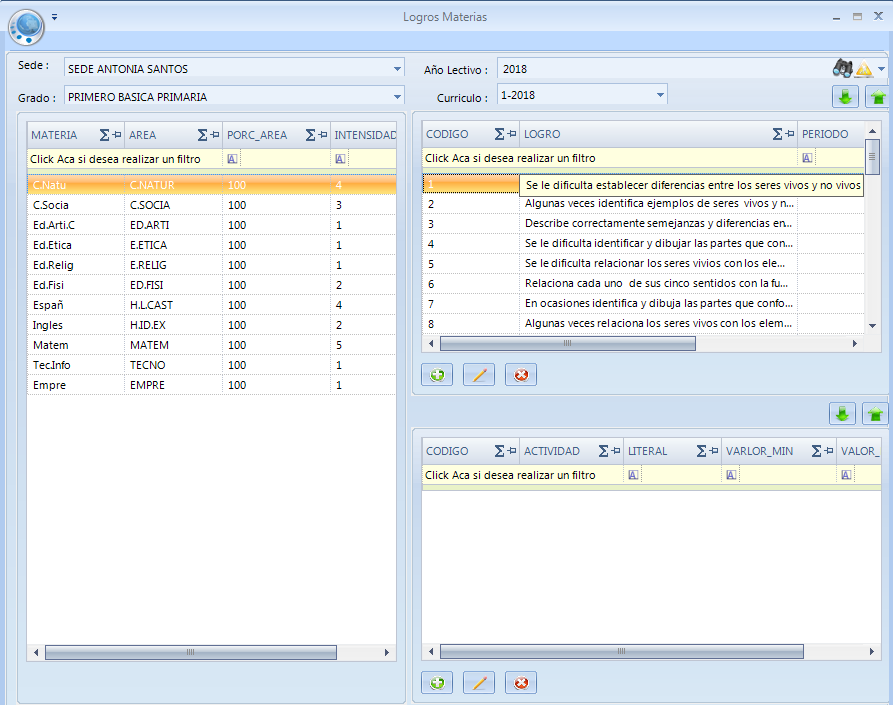This screenshot has width=893, height=705.
Task: Click the red delete button under the actividad grid
Action: (520, 683)
